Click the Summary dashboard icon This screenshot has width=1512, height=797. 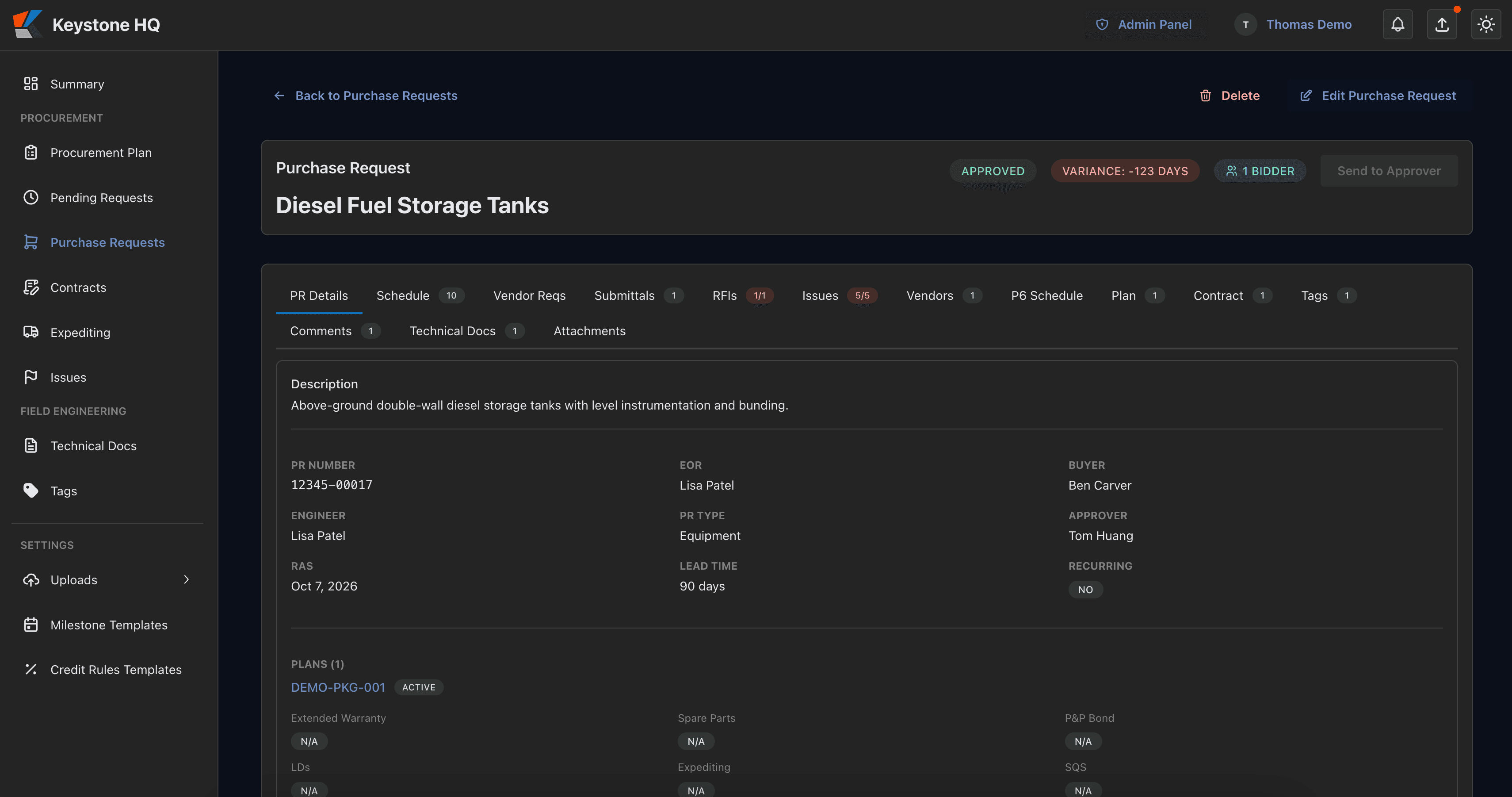pyautogui.click(x=31, y=84)
